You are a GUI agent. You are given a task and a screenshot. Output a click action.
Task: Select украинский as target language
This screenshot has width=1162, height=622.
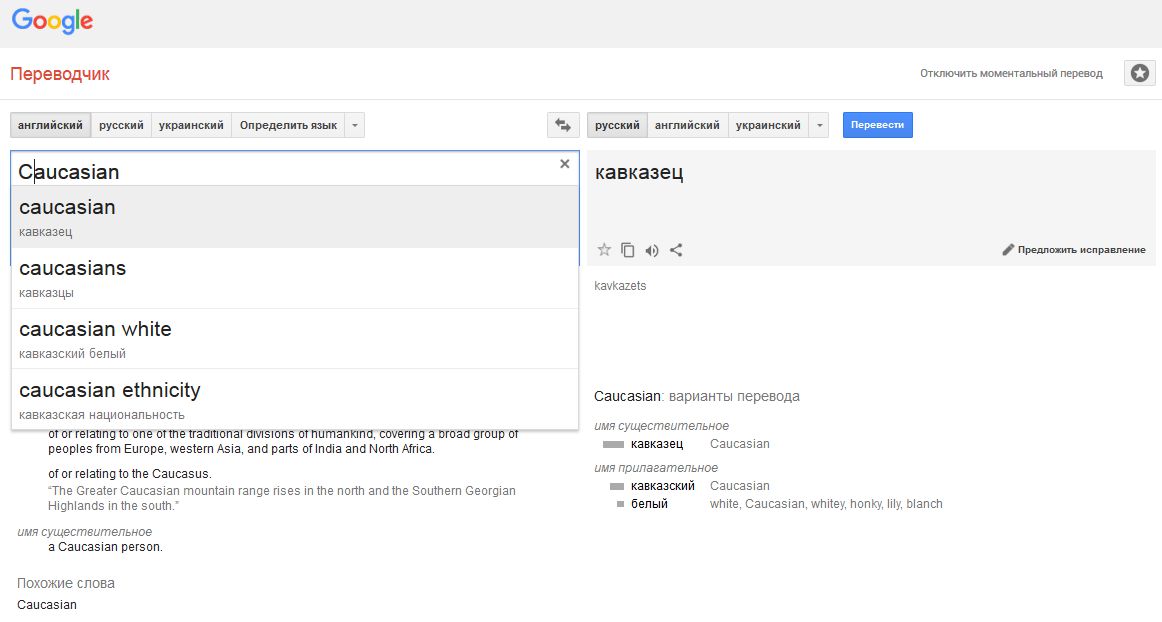tap(768, 125)
